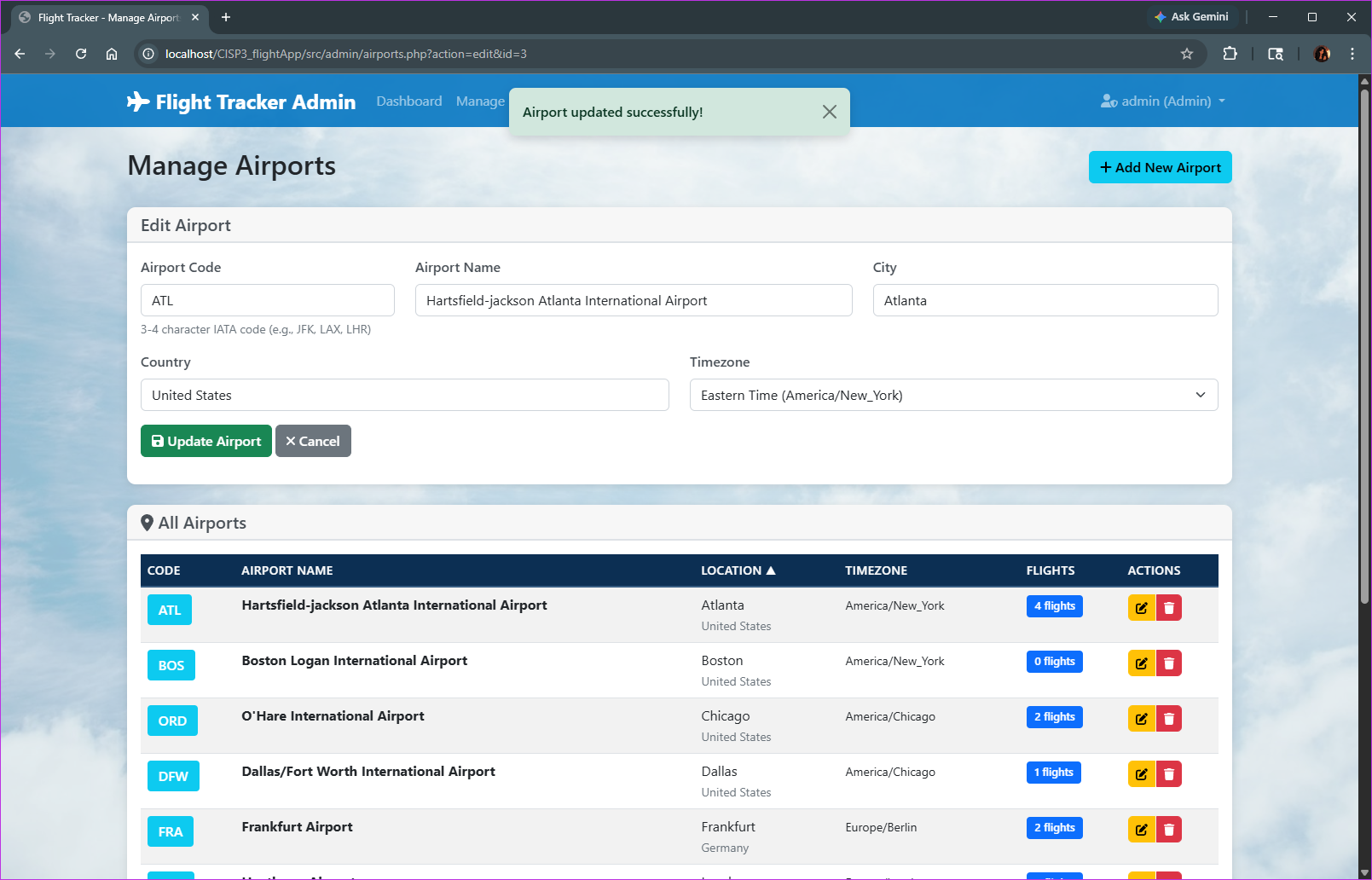Go back in browser history
The width and height of the screenshot is (1372, 880).
pos(20,54)
